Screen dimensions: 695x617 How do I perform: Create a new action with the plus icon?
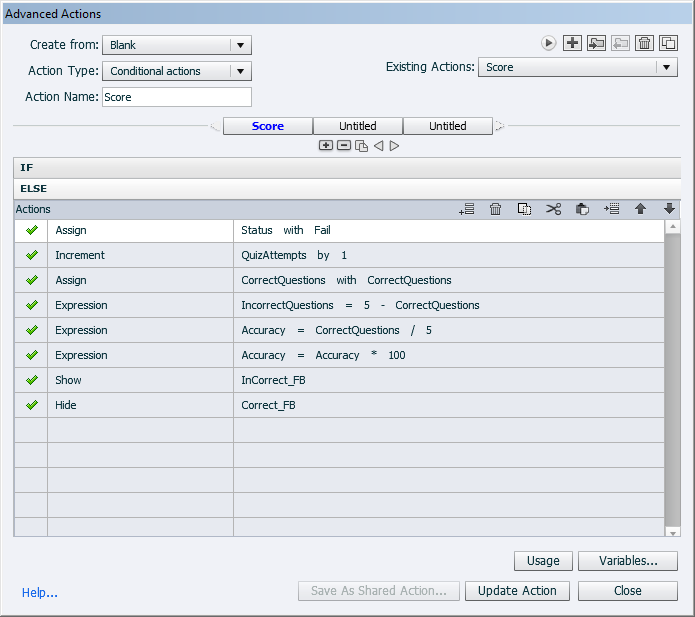pos(573,43)
